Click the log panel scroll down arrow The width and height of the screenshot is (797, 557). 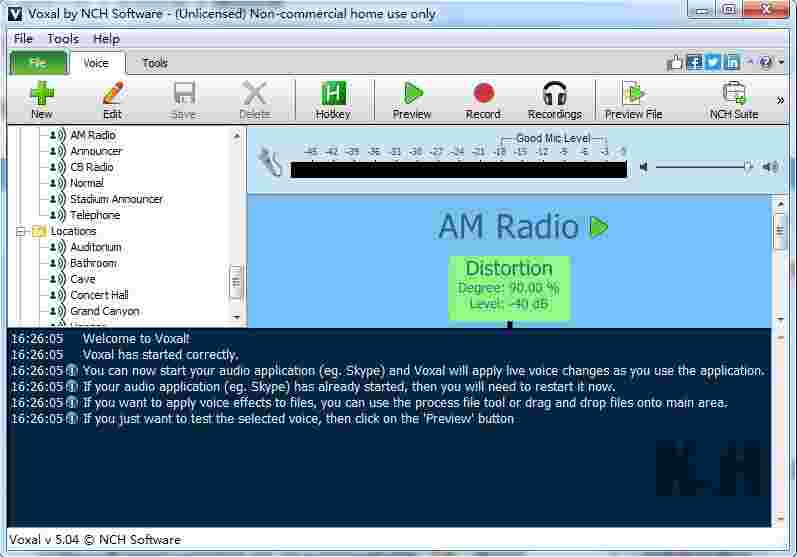click(780, 520)
